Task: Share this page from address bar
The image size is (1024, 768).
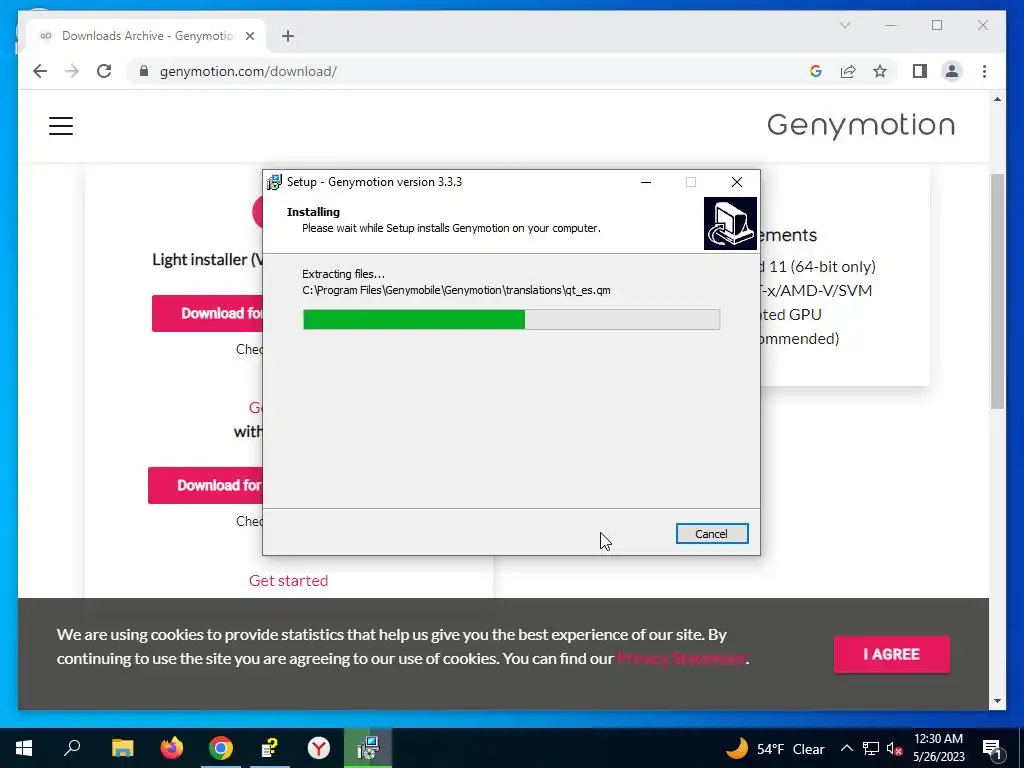Action: pyautogui.click(x=848, y=71)
